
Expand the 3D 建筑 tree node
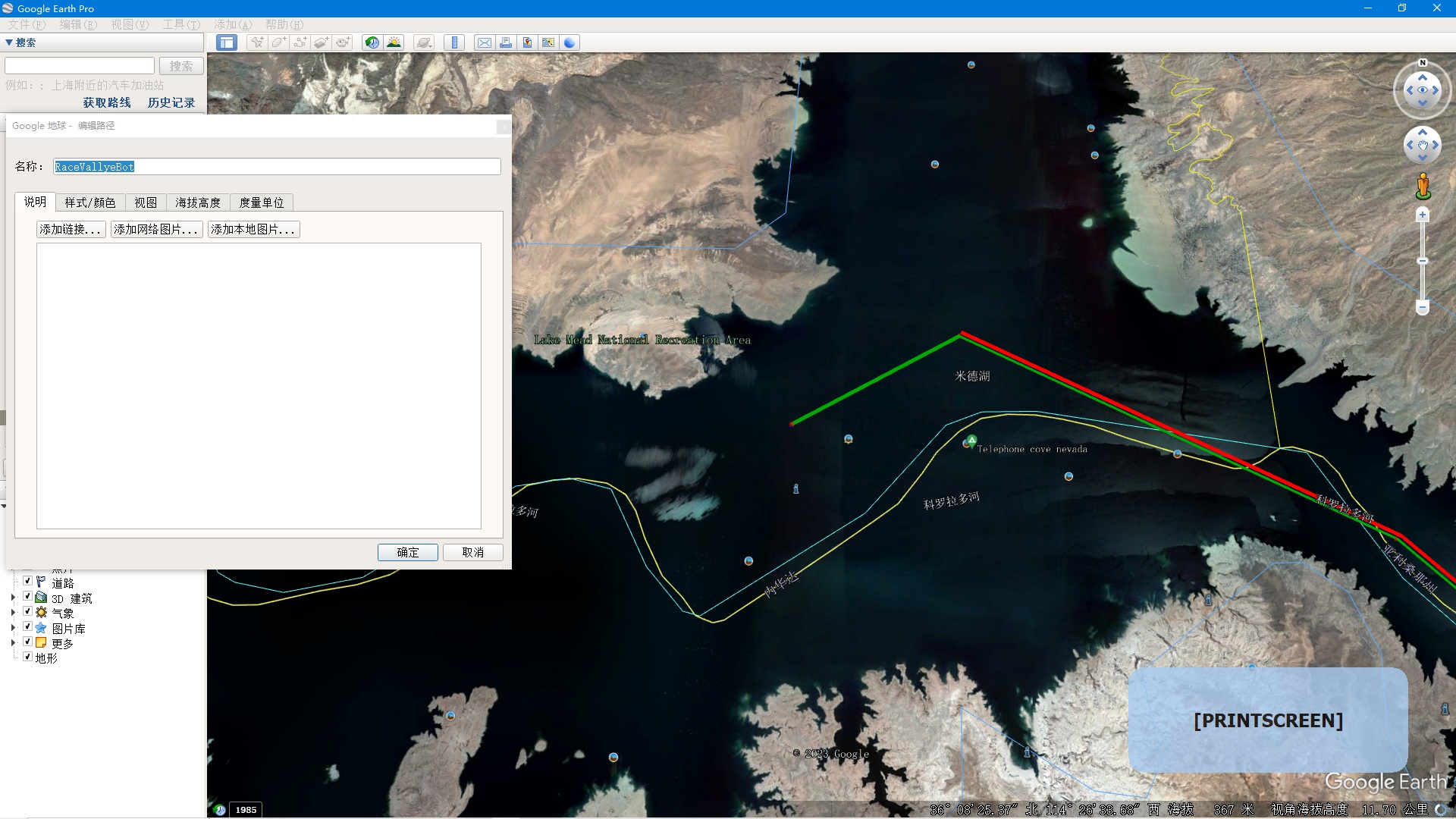pos(13,598)
